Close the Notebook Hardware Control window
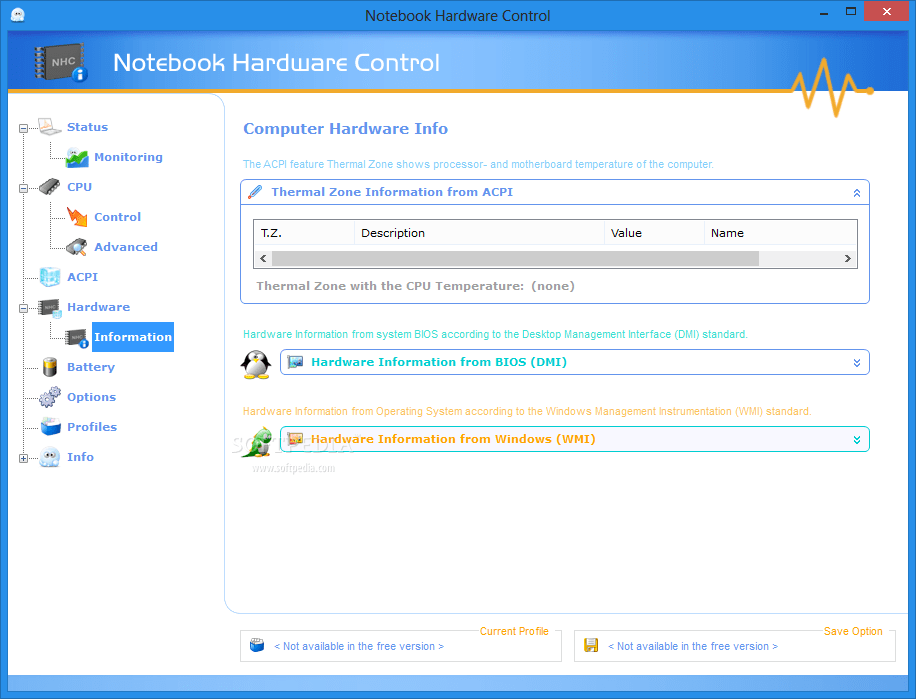This screenshot has width=916, height=699. (887, 12)
